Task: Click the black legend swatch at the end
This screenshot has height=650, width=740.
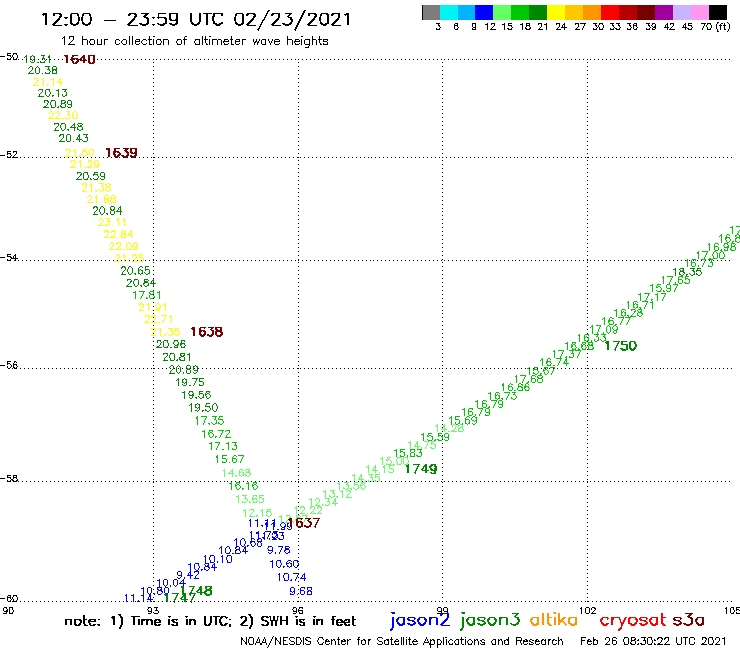Action: [x=717, y=12]
